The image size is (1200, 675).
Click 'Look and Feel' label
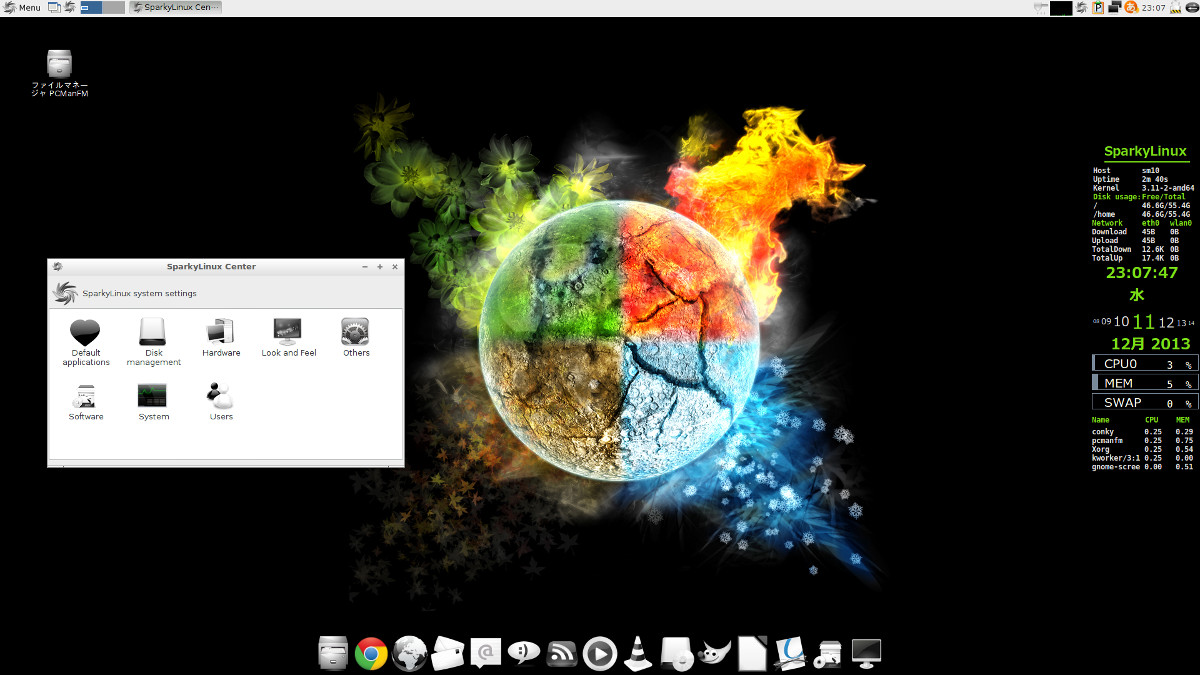[x=288, y=353]
